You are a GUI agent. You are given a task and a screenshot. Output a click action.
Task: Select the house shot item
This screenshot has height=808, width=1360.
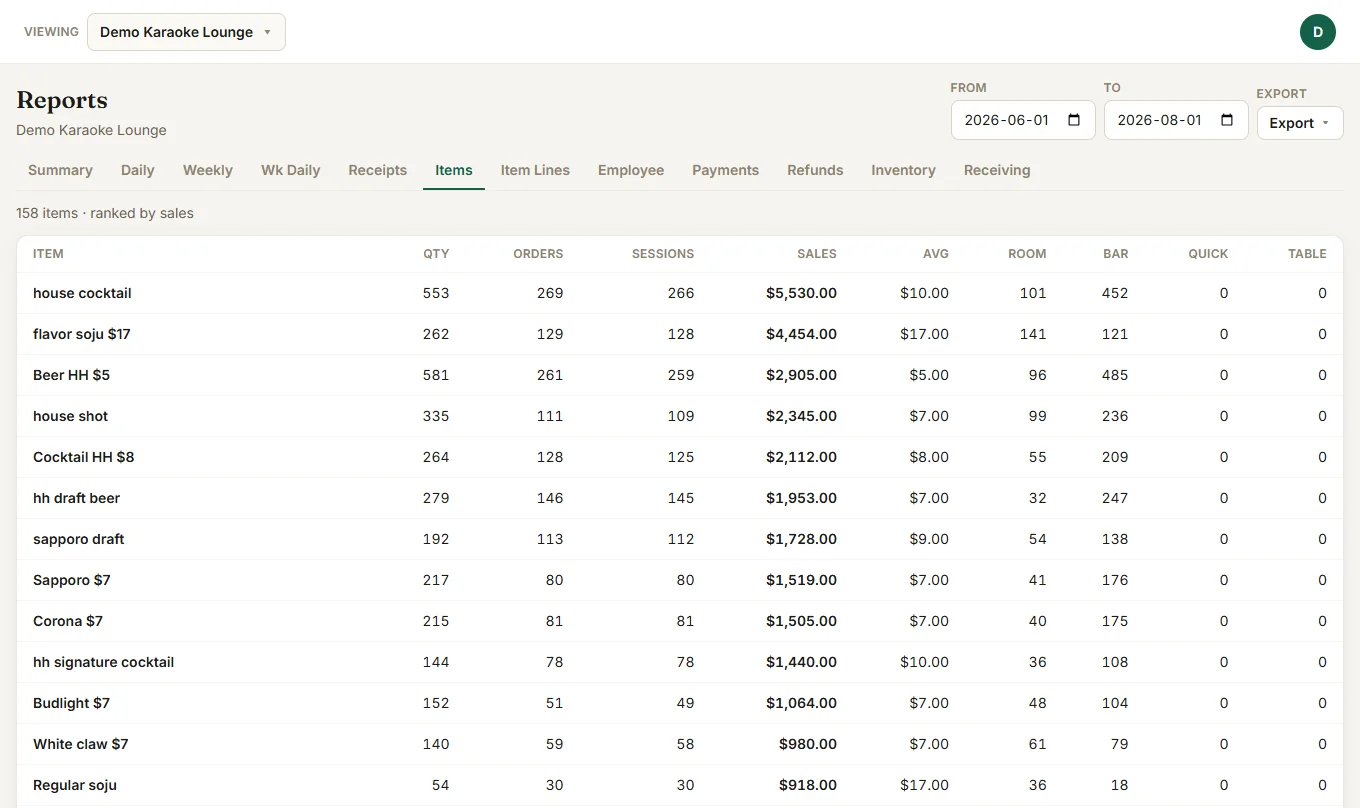[70, 416]
